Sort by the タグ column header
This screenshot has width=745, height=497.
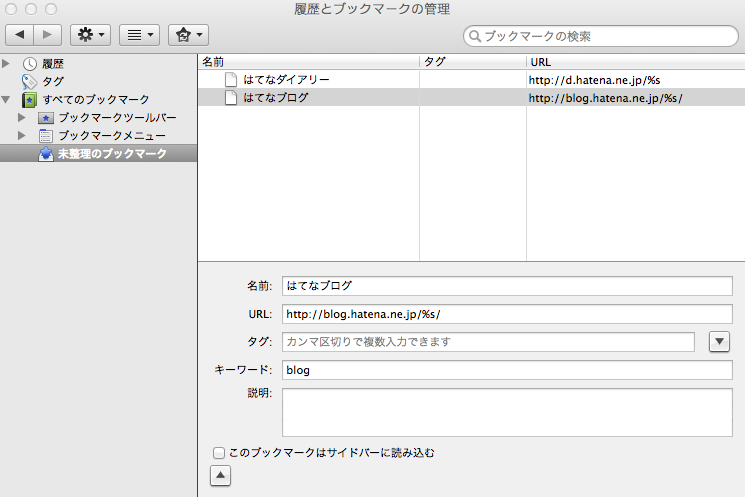473,62
